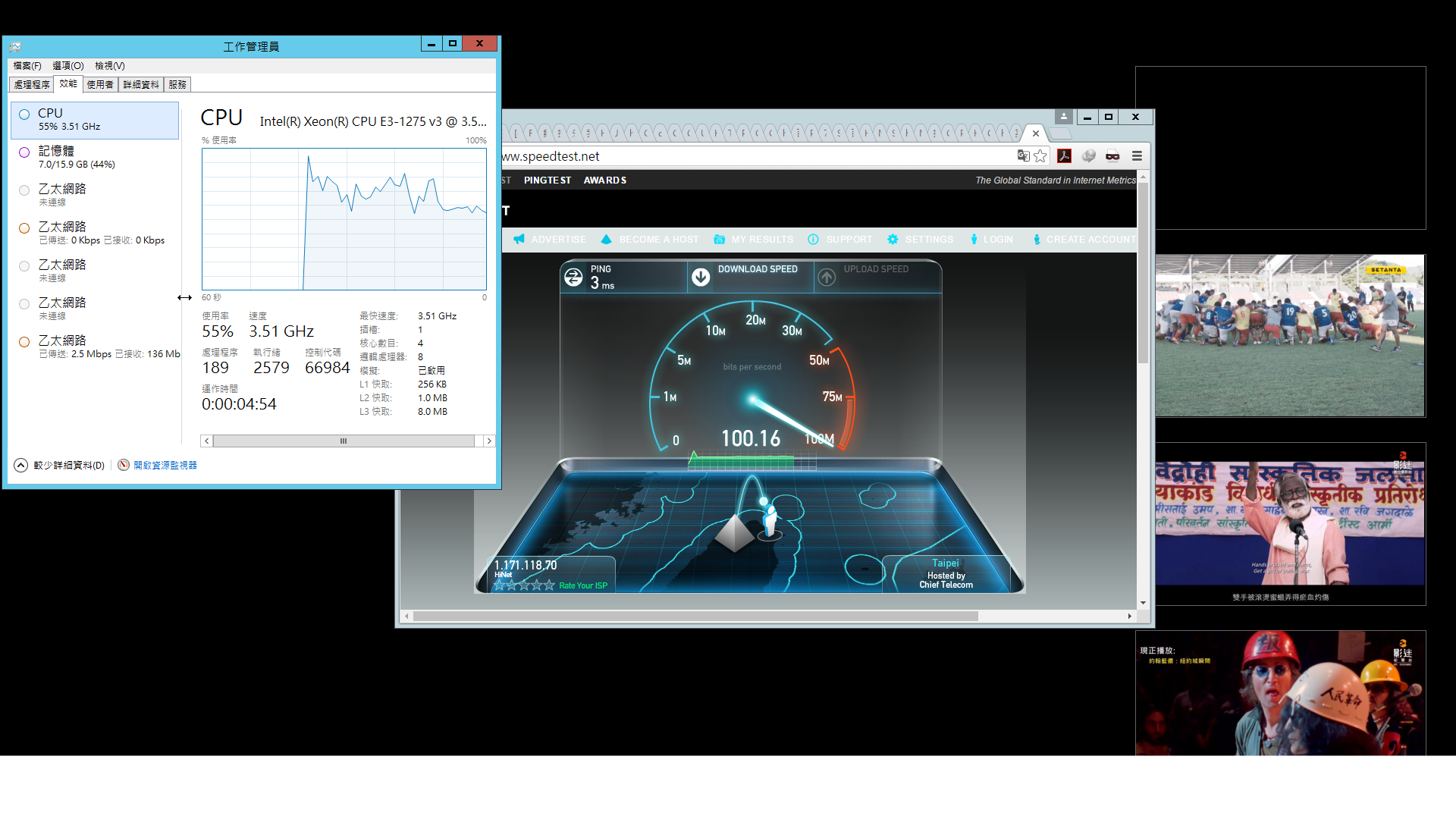Click the Intel Xeon CPU model text

pyautogui.click(x=373, y=121)
